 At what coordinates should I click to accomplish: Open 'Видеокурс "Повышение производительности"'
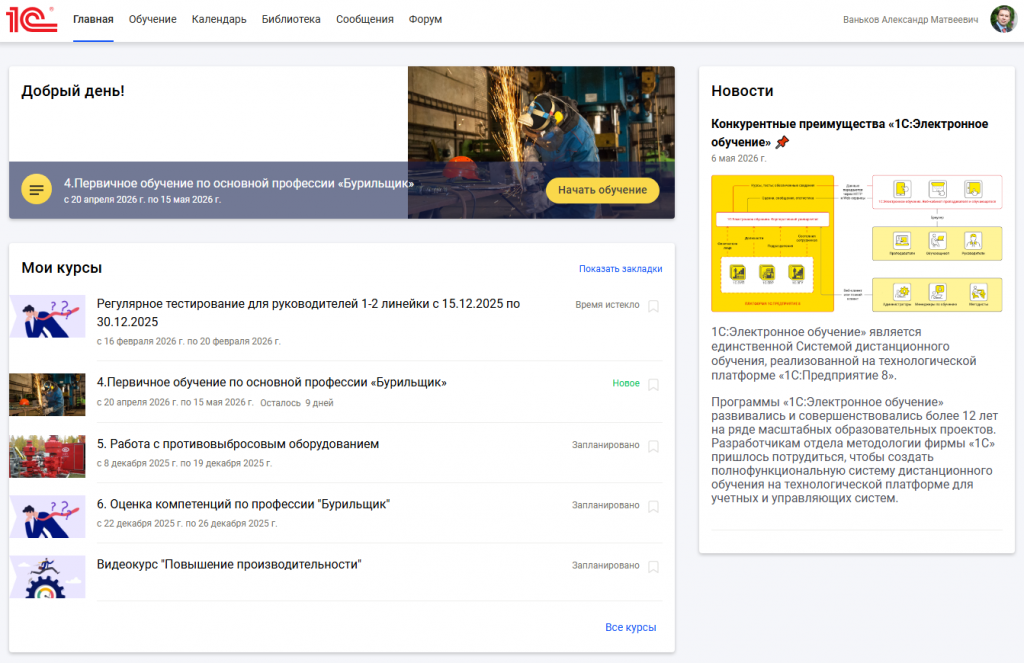coord(229,564)
